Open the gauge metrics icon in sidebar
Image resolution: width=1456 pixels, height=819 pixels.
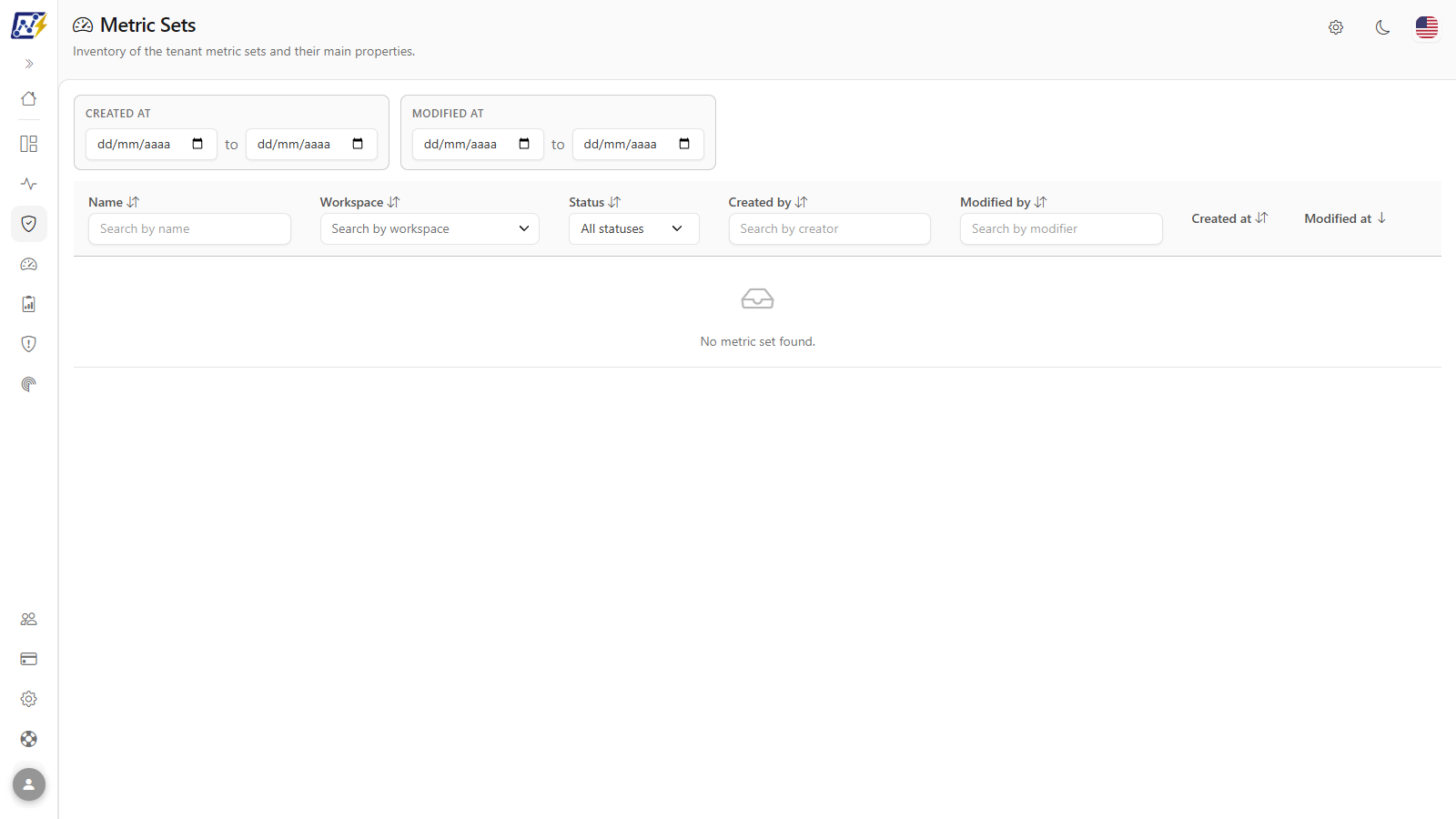(x=29, y=264)
